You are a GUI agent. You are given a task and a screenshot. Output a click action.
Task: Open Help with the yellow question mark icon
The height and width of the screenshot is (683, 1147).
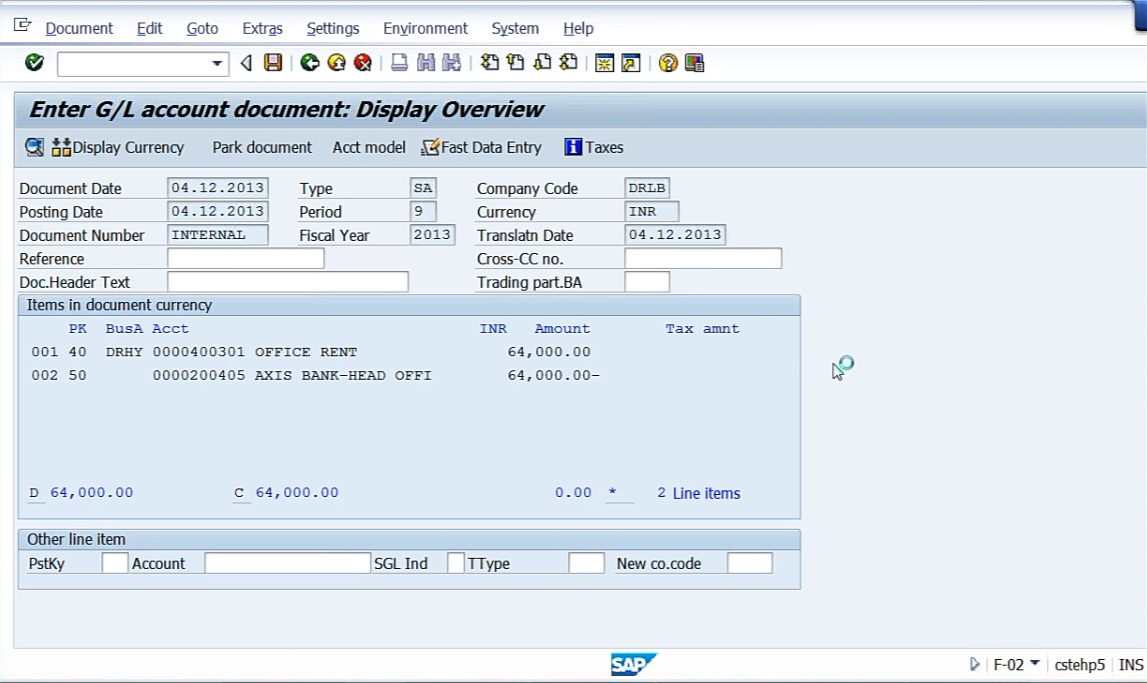coord(667,64)
